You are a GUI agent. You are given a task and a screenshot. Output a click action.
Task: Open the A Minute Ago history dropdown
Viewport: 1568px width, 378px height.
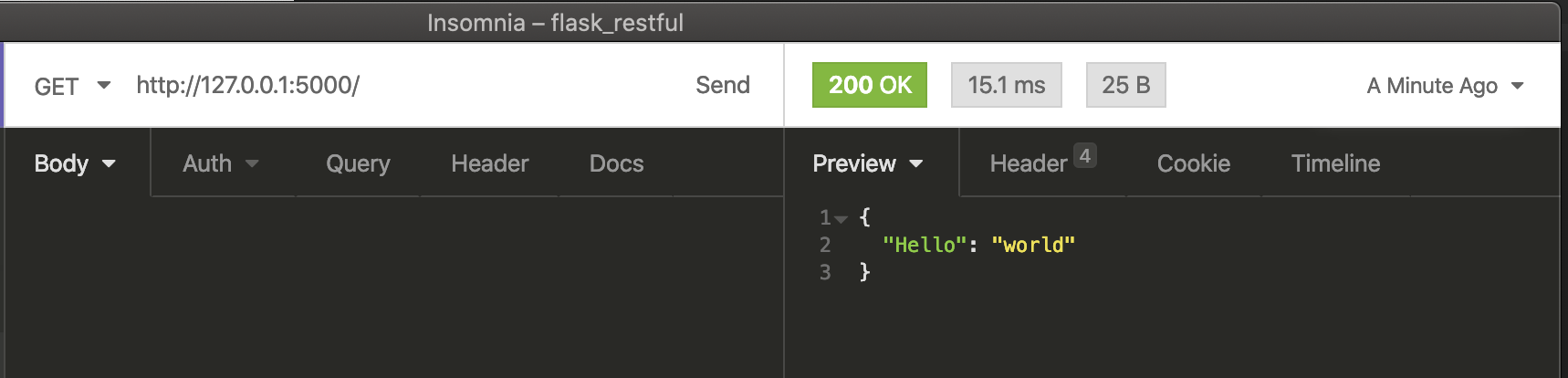click(1445, 86)
